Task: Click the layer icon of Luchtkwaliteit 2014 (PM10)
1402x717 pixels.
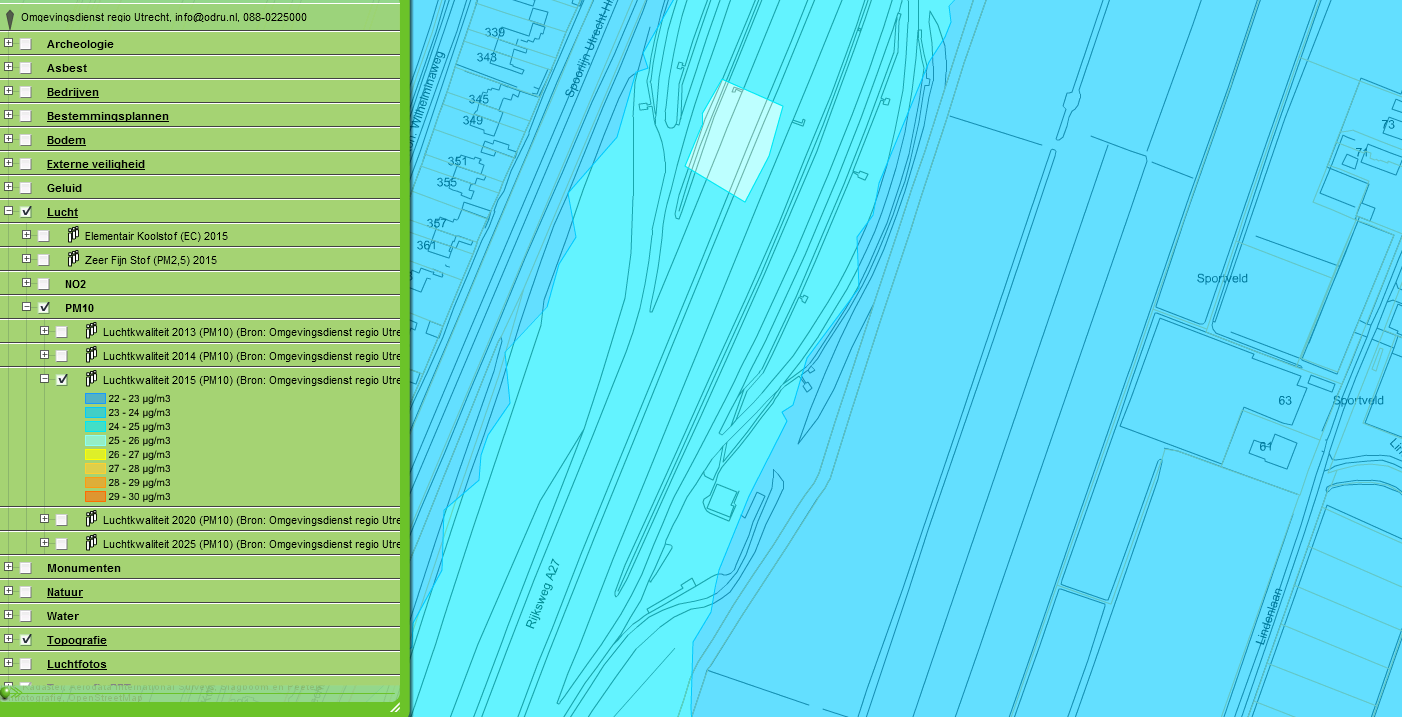Action: pos(92,355)
